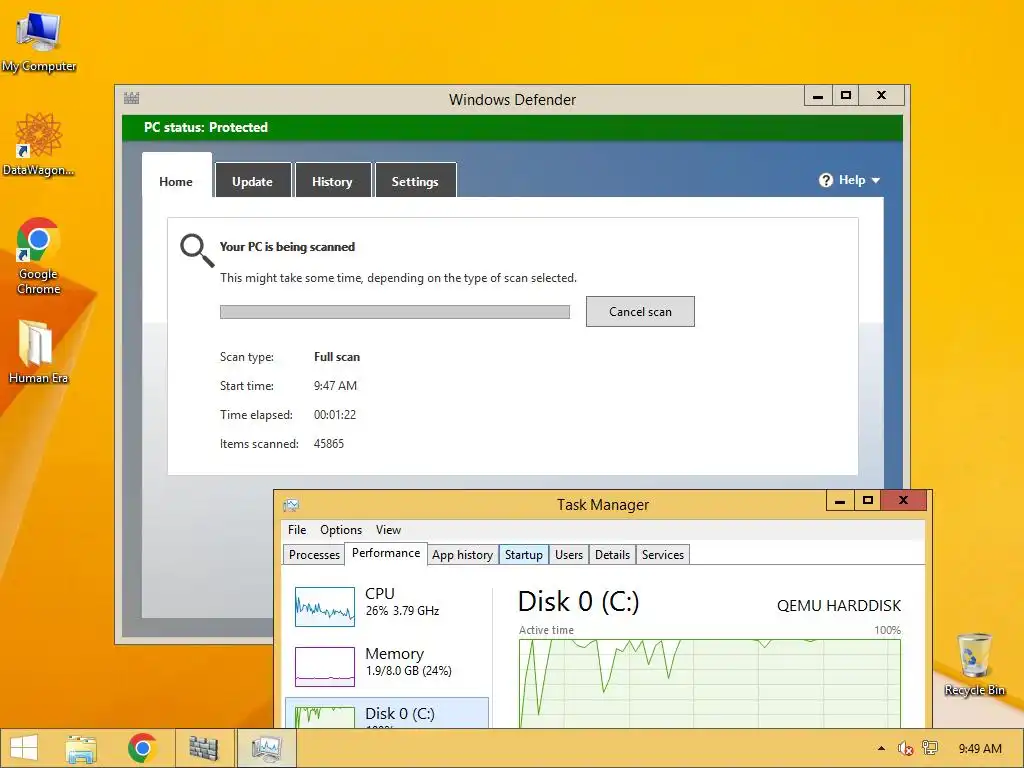Cancel the running scan
1024x768 pixels.
coord(640,312)
